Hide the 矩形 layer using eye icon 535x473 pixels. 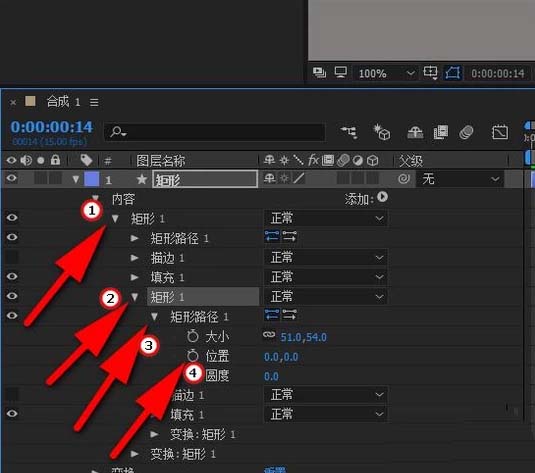point(12,178)
